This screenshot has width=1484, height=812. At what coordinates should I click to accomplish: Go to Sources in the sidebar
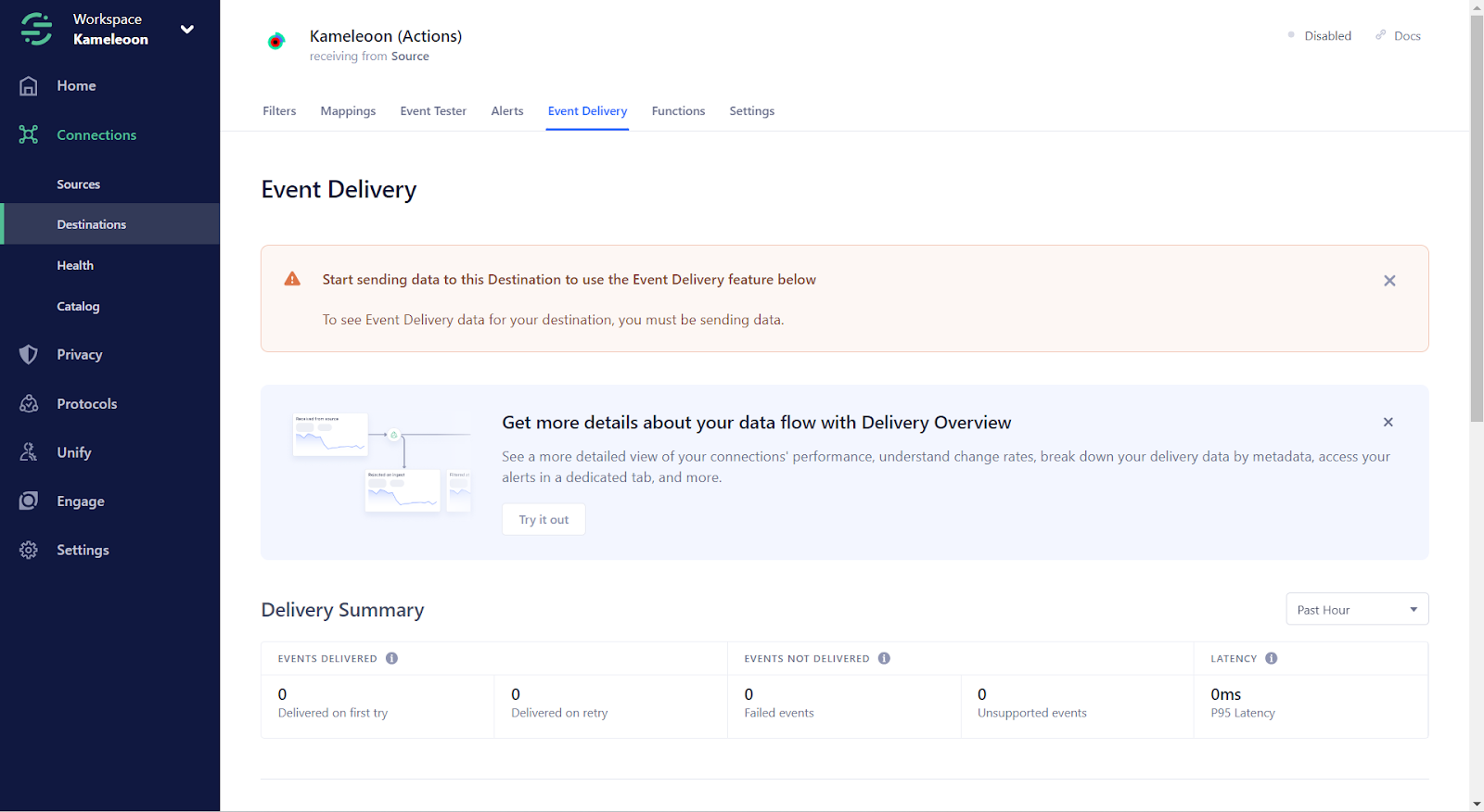click(x=78, y=184)
